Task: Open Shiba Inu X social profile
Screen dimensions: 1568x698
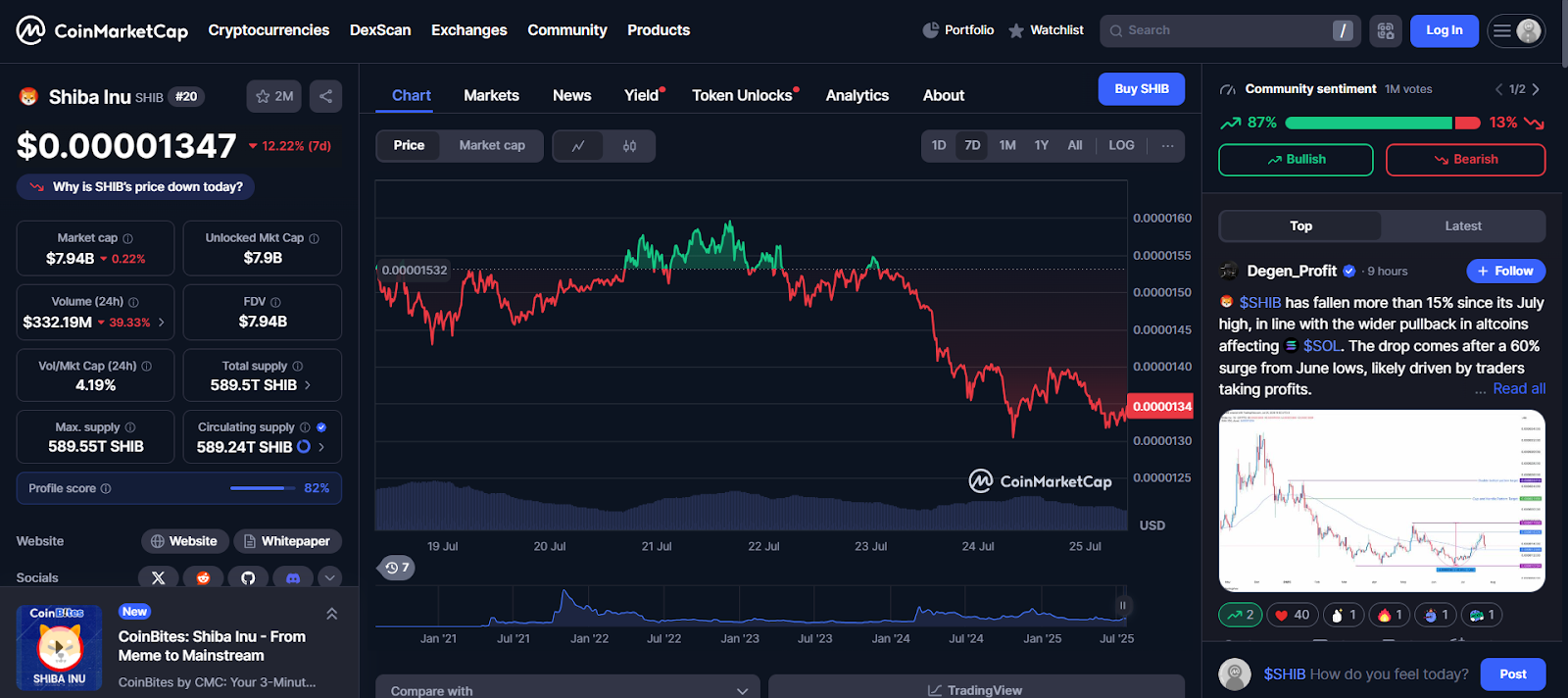Action: click(x=159, y=577)
